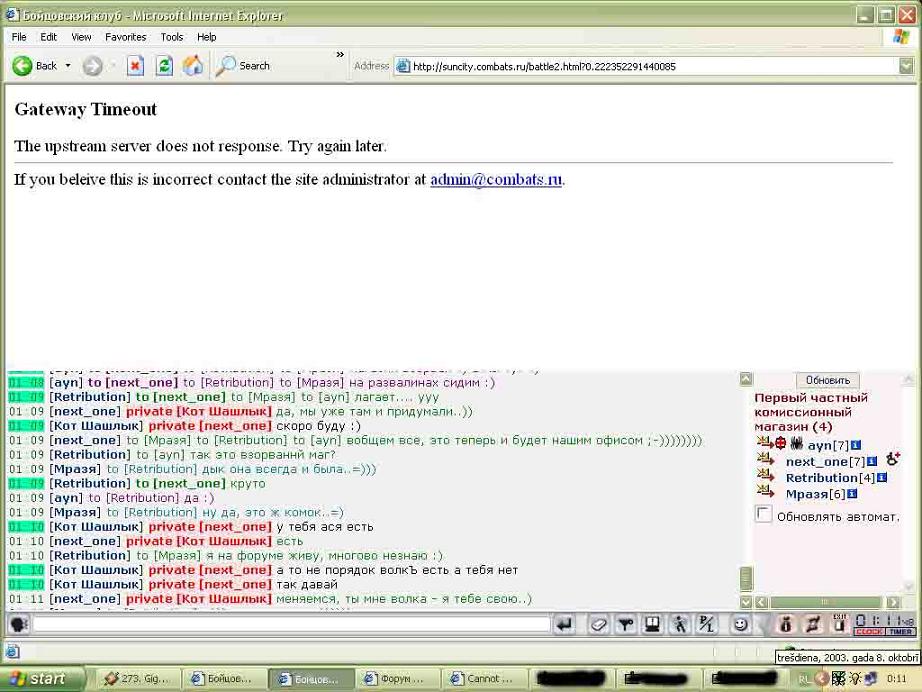Click user list horizontal scroll left arrow
The height and width of the screenshot is (692, 922).
click(761, 602)
